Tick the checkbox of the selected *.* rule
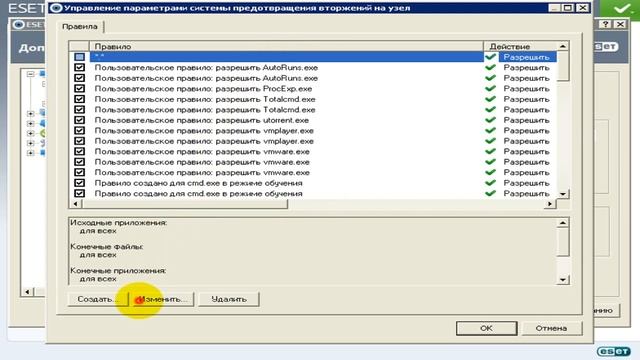The height and width of the screenshot is (360, 640). pyautogui.click(x=79, y=57)
